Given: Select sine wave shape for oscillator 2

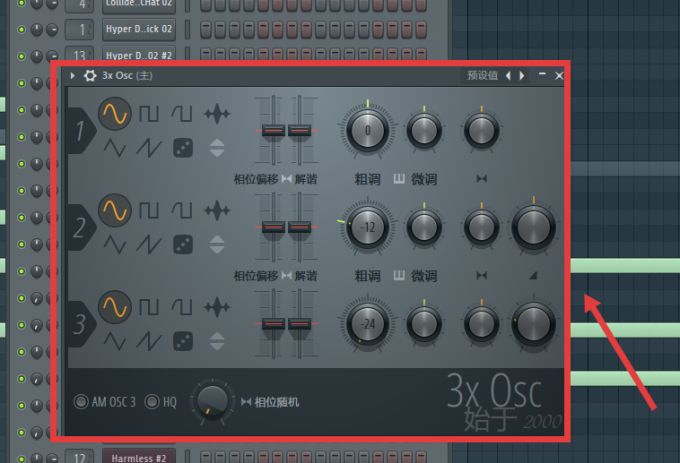Looking at the screenshot, I should [114, 211].
